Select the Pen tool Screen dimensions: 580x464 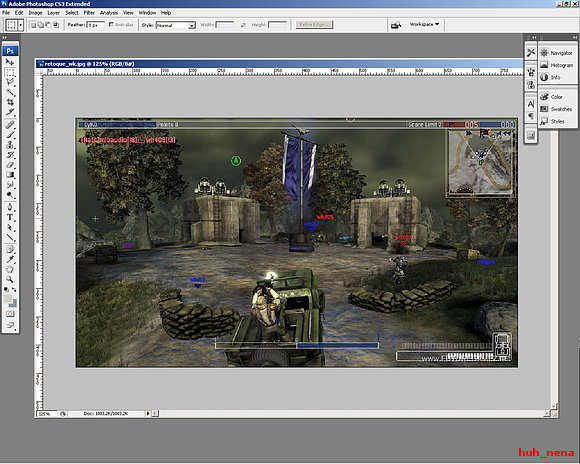10,207
